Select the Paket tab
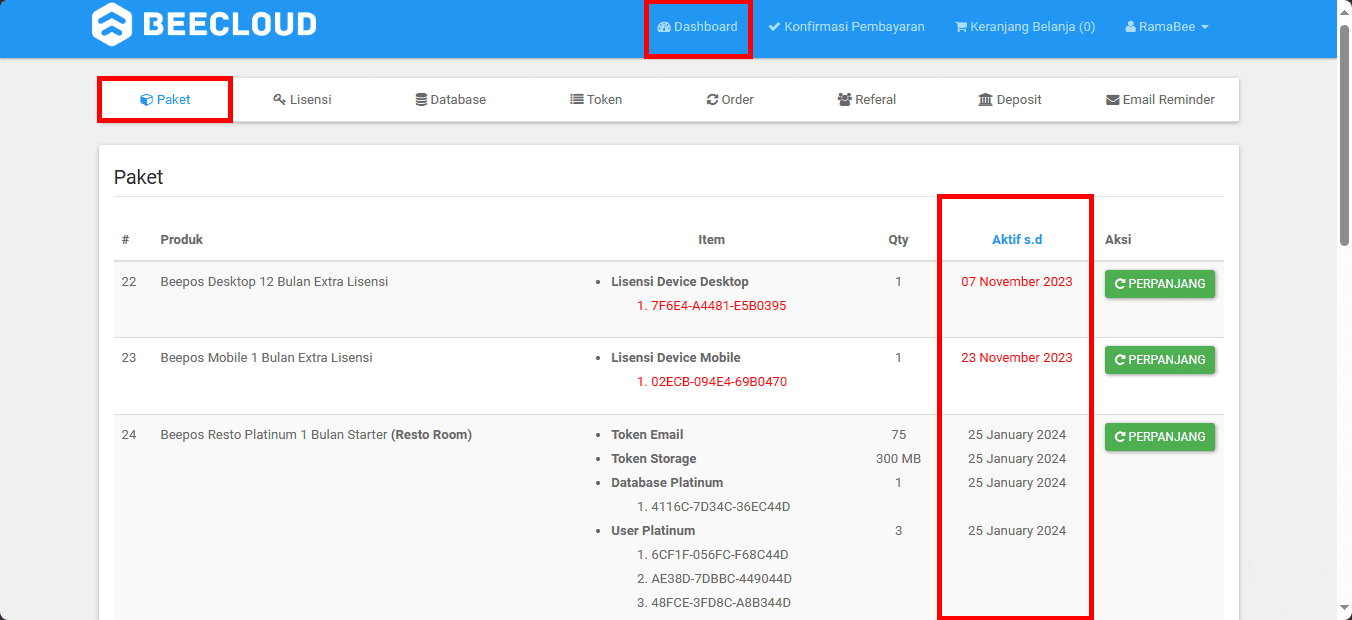The width and height of the screenshot is (1352, 620). click(x=165, y=100)
